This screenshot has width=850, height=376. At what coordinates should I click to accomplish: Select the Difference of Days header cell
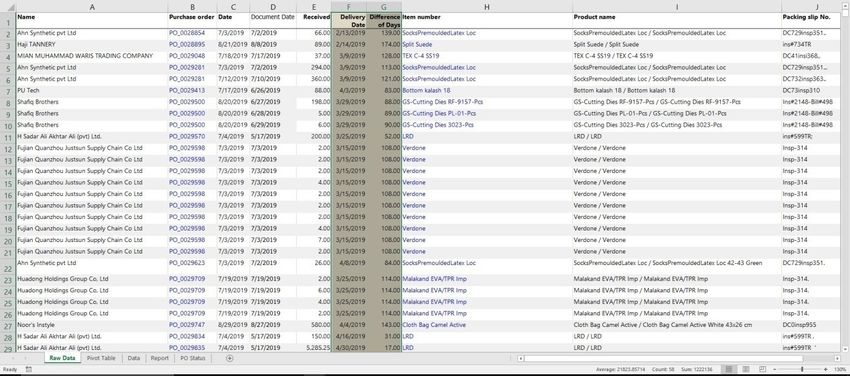(384, 21)
